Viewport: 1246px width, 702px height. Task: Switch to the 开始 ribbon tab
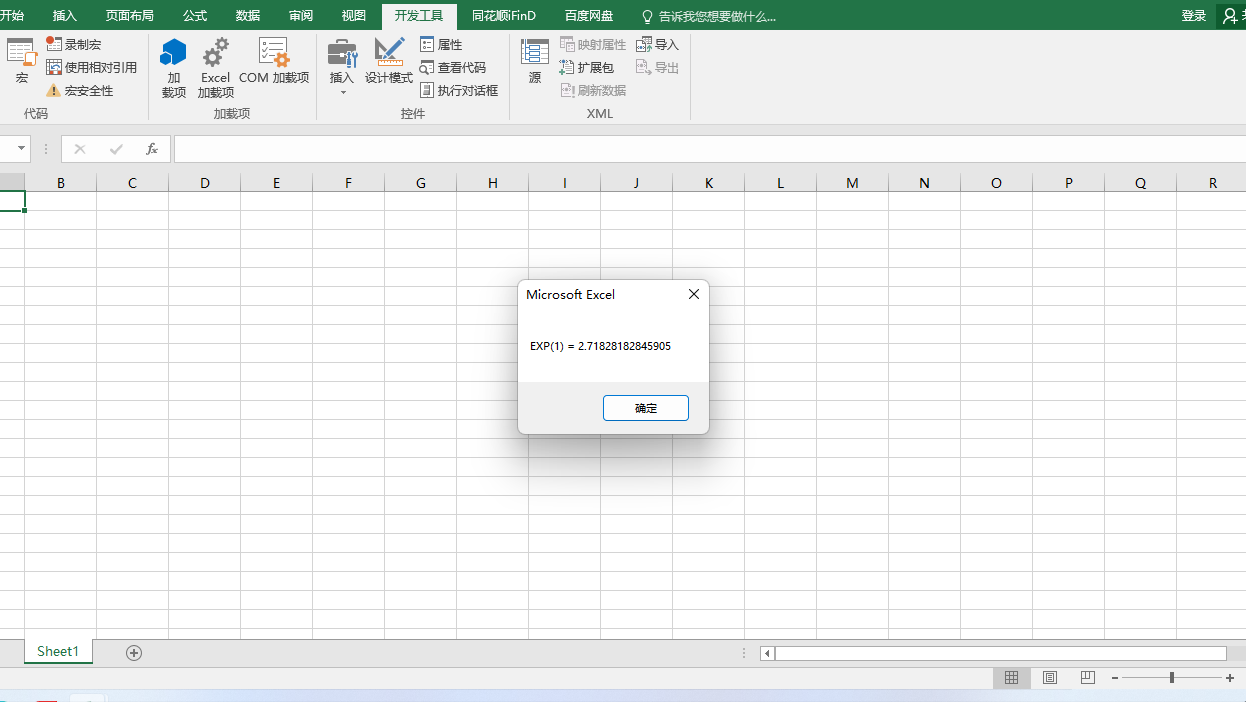coord(12,16)
